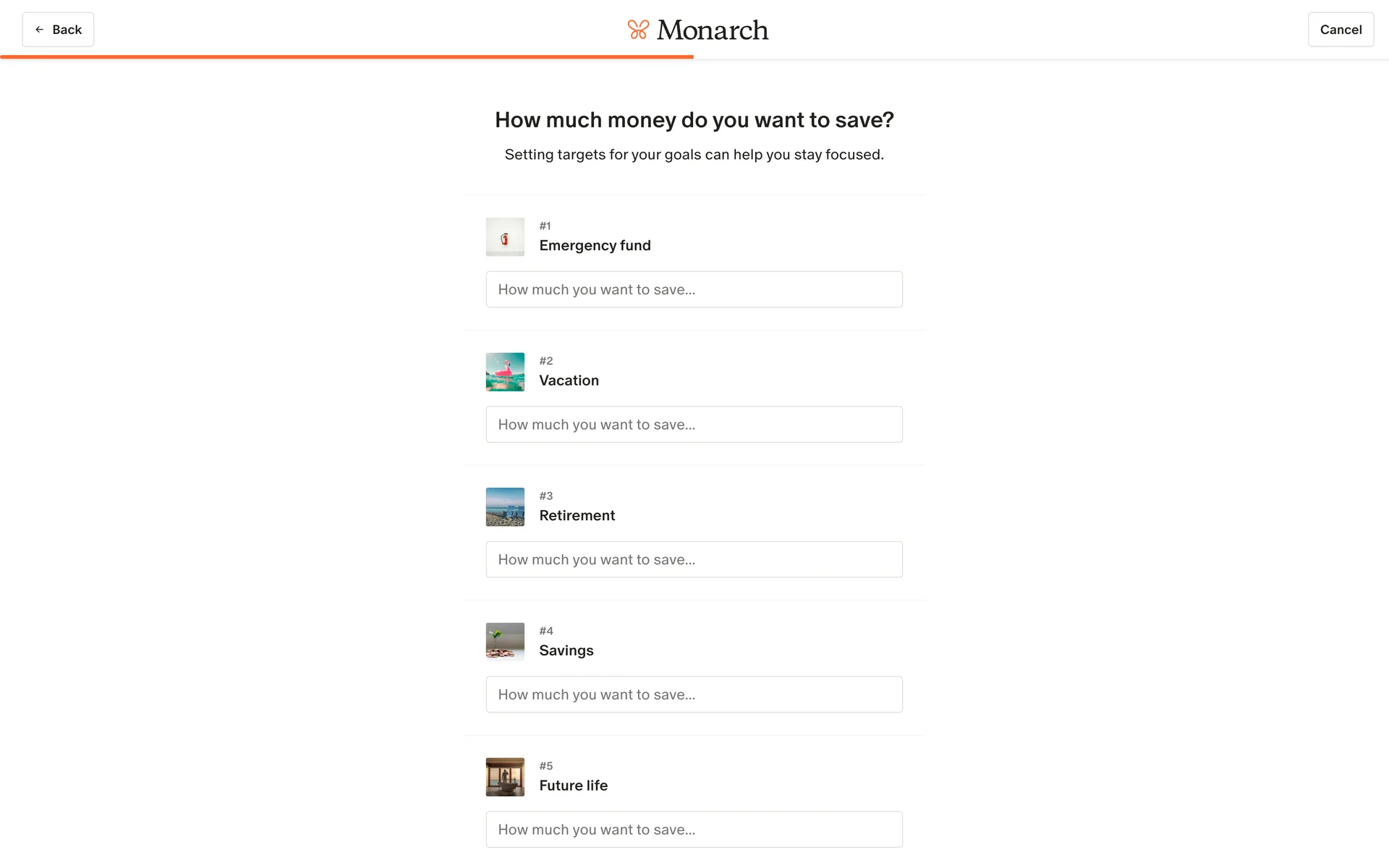Click the Savings goal amount input

(x=694, y=694)
